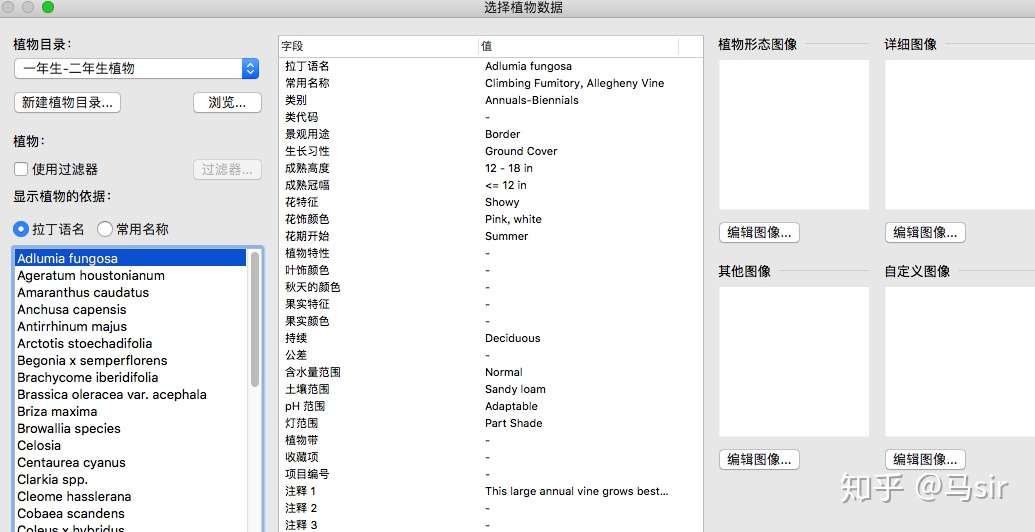Image resolution: width=1035 pixels, height=532 pixels.
Task: Click the 生长习性 field row
Action: (491, 151)
